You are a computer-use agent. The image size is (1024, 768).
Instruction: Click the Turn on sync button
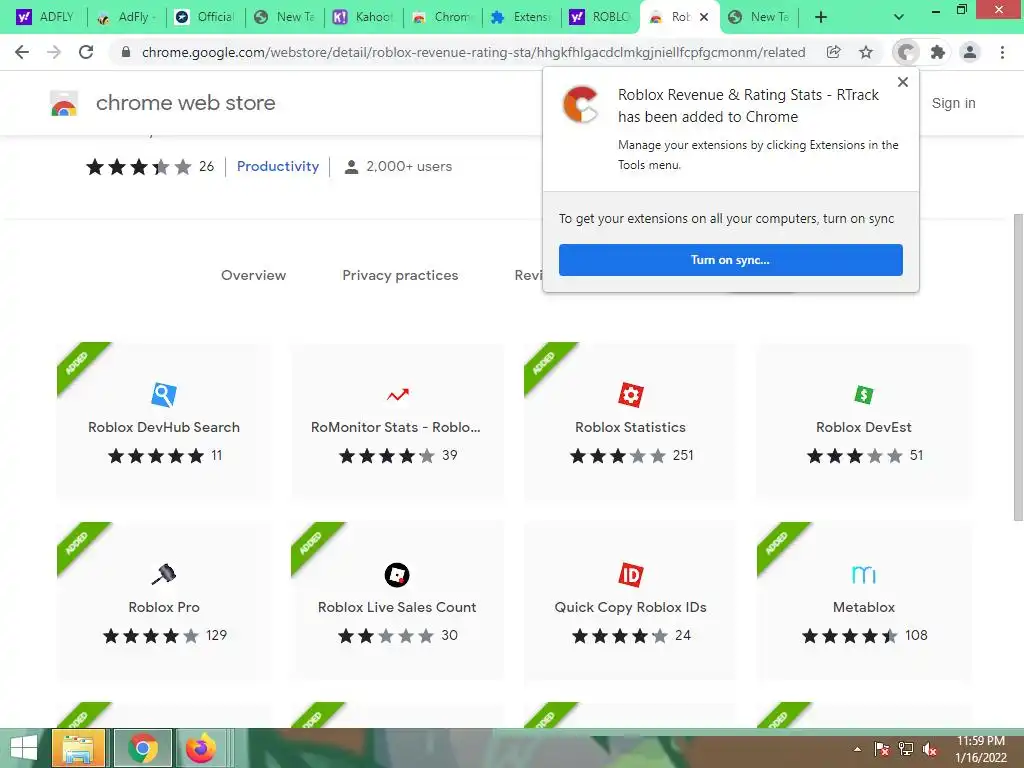730,260
